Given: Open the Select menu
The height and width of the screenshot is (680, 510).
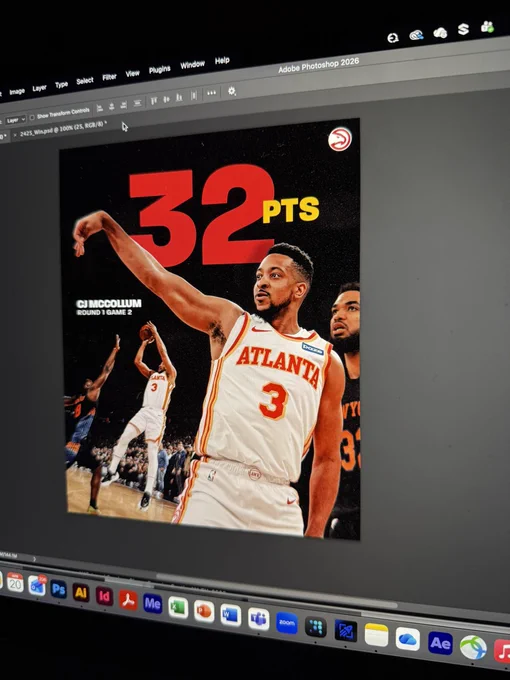Looking at the screenshot, I should coord(85,81).
